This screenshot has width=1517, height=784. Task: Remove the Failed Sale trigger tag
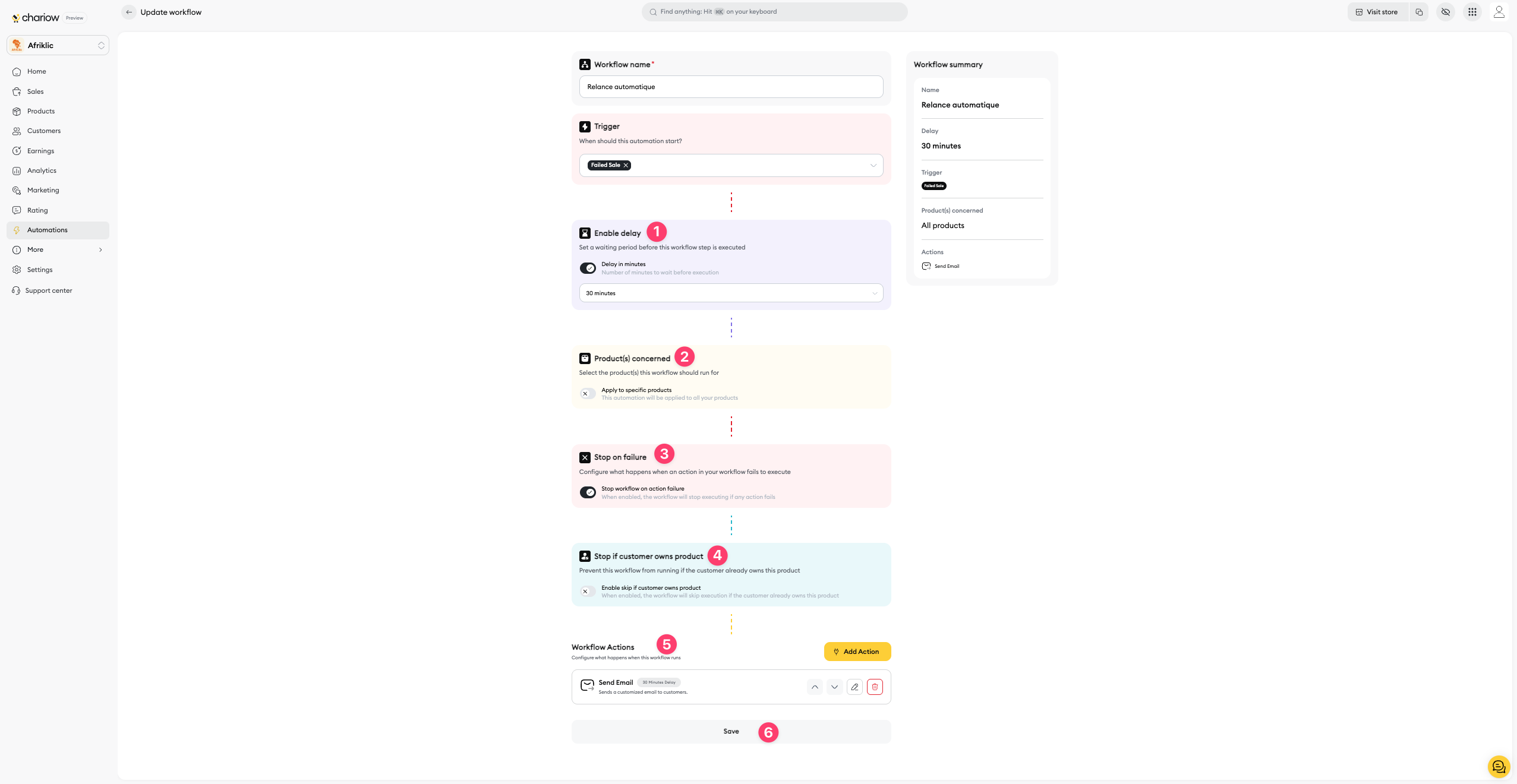[626, 165]
